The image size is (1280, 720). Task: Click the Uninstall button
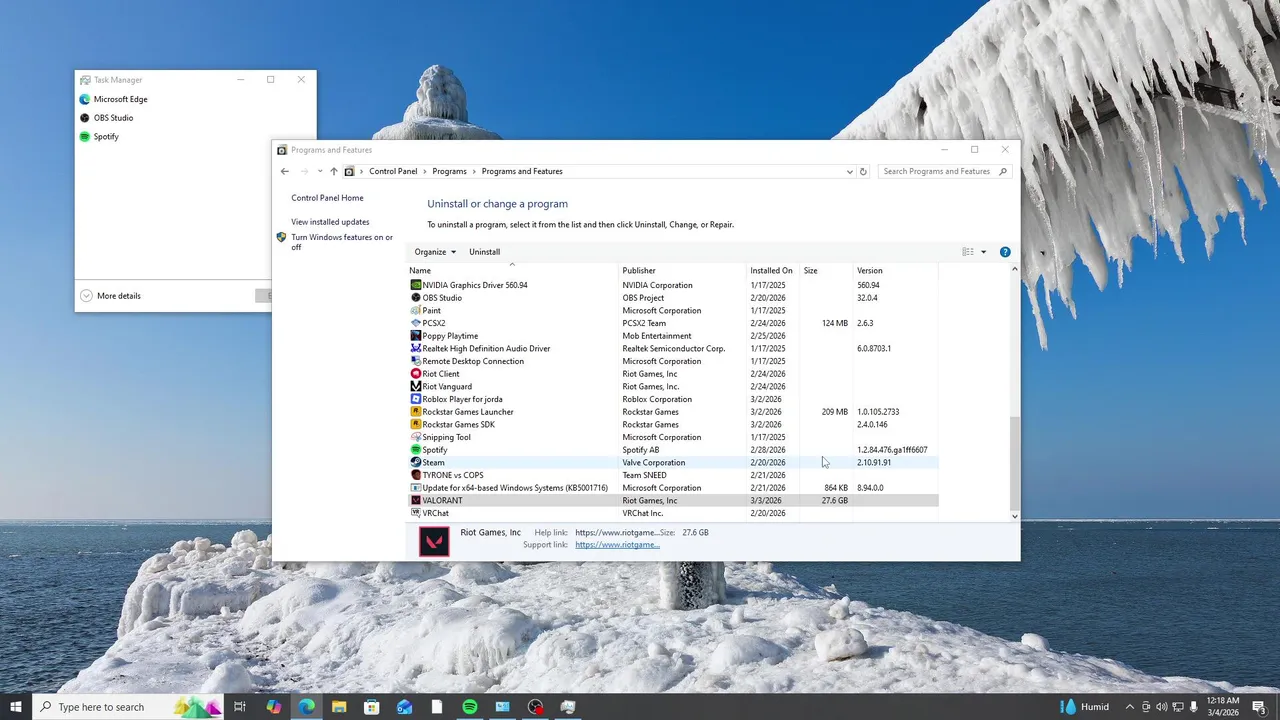(484, 252)
